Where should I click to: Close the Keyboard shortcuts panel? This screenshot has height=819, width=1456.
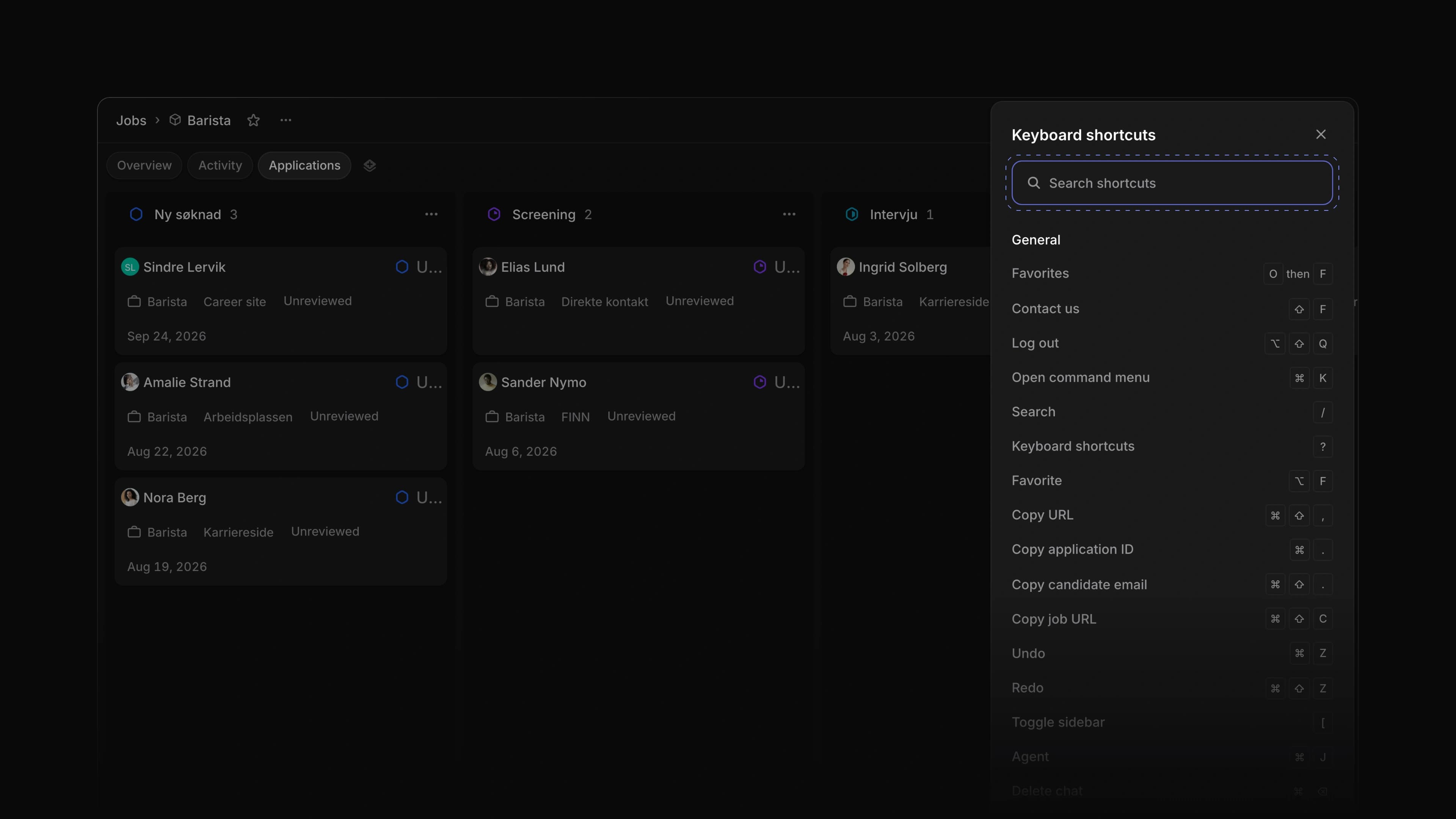coord(1321,135)
